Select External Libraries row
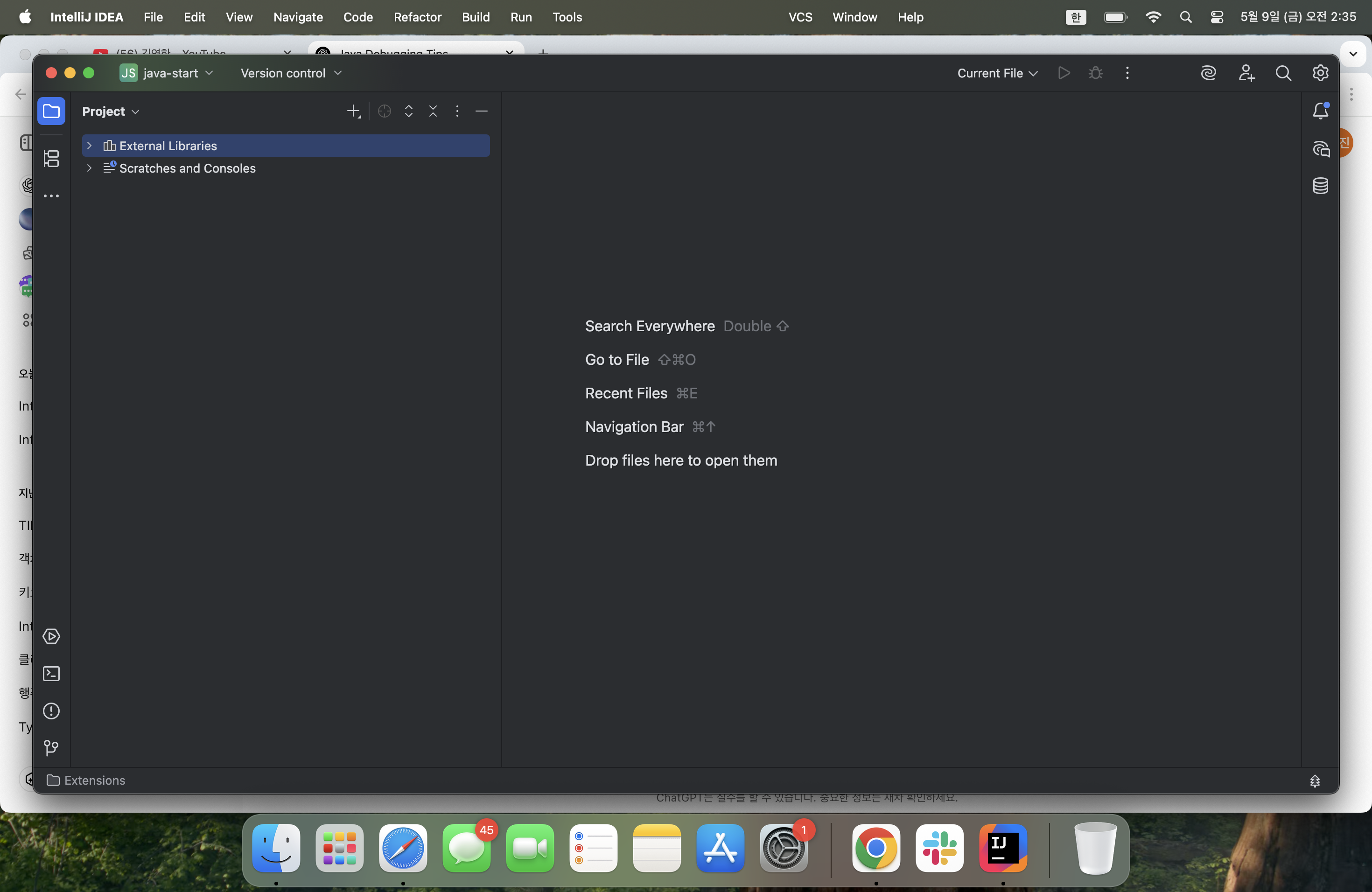1372x892 pixels. [286, 146]
